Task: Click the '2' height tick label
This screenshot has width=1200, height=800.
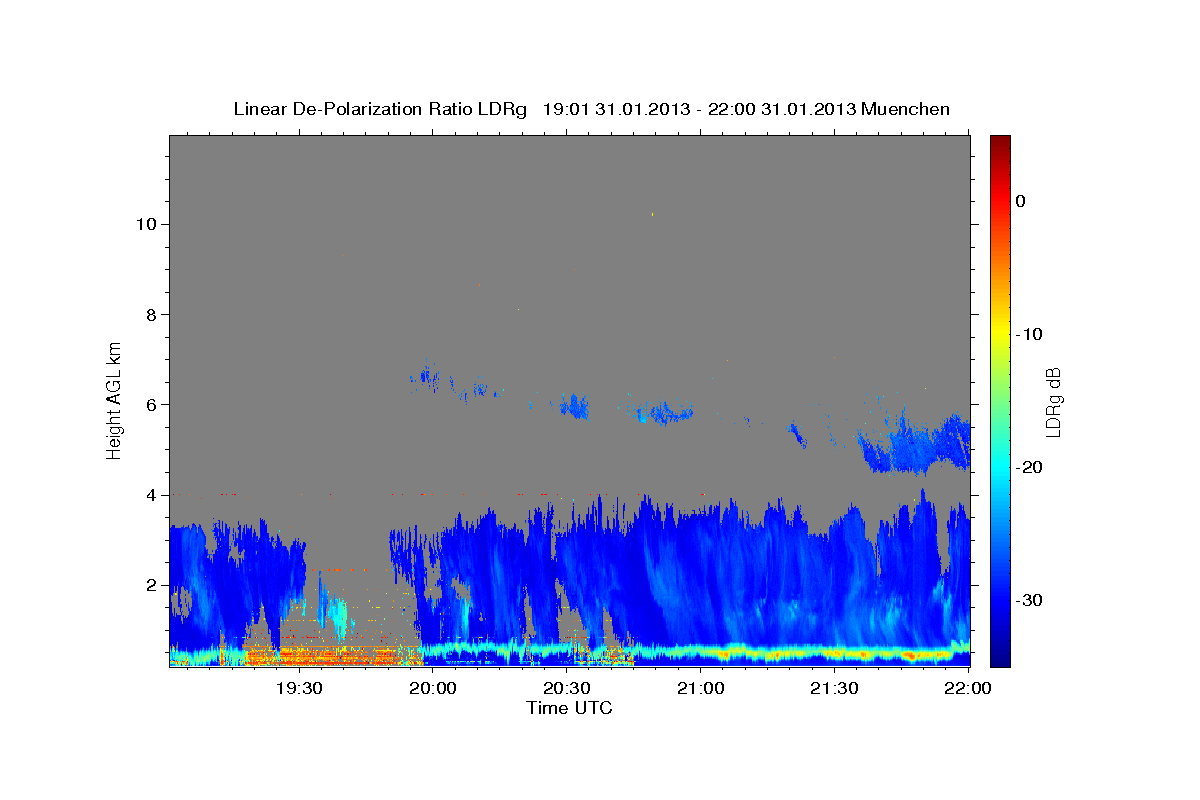Action: (150, 585)
